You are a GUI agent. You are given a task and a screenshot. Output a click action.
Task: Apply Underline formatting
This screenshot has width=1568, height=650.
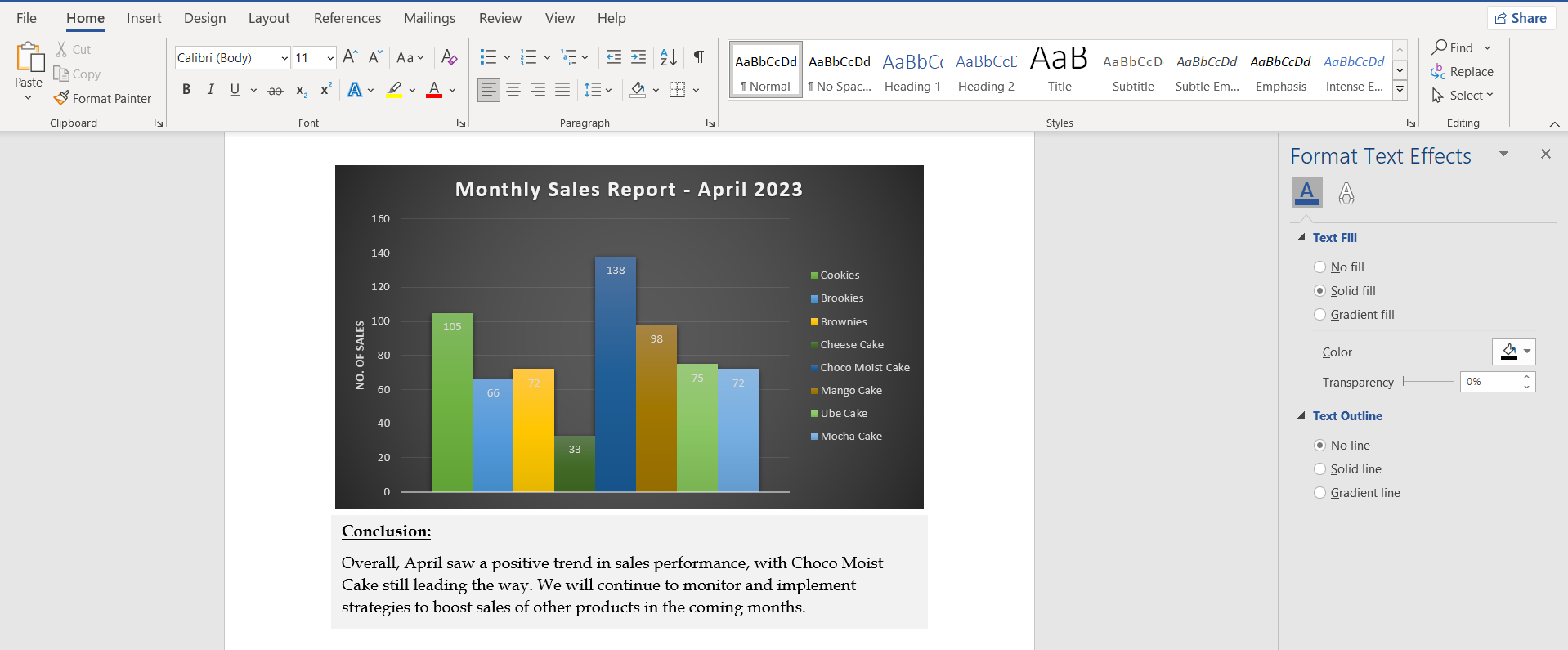tap(235, 90)
